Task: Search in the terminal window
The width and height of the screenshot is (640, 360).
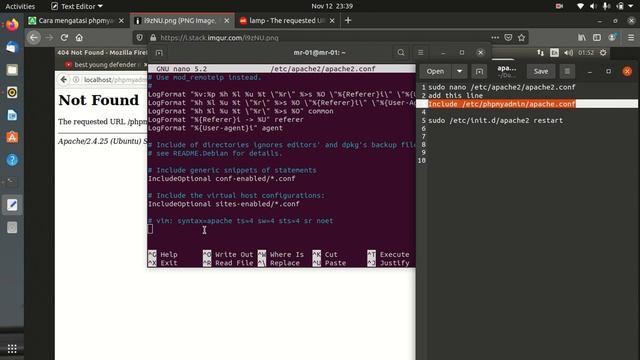Action: tap(401, 53)
